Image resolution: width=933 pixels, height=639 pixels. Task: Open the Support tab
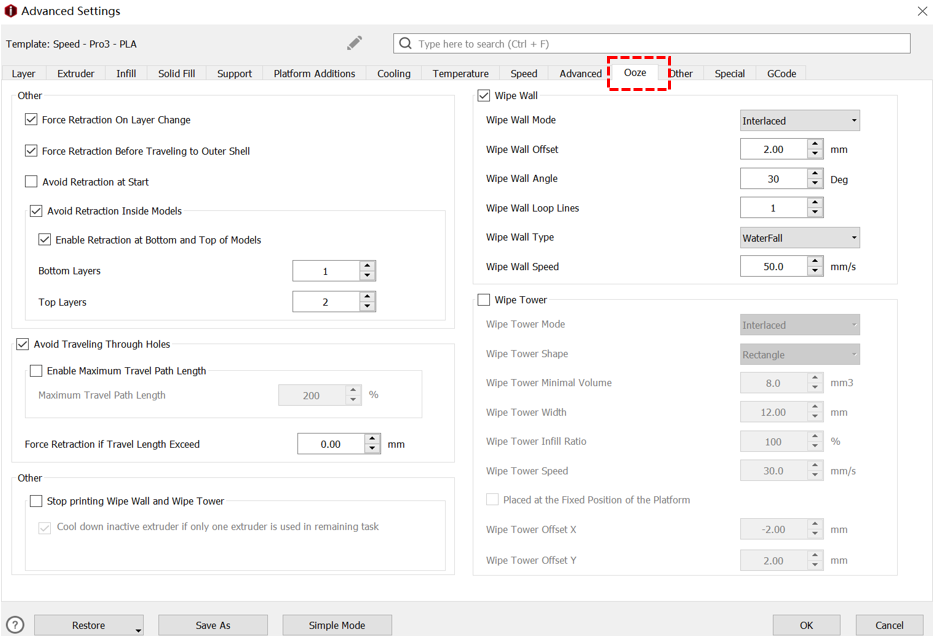tap(234, 74)
